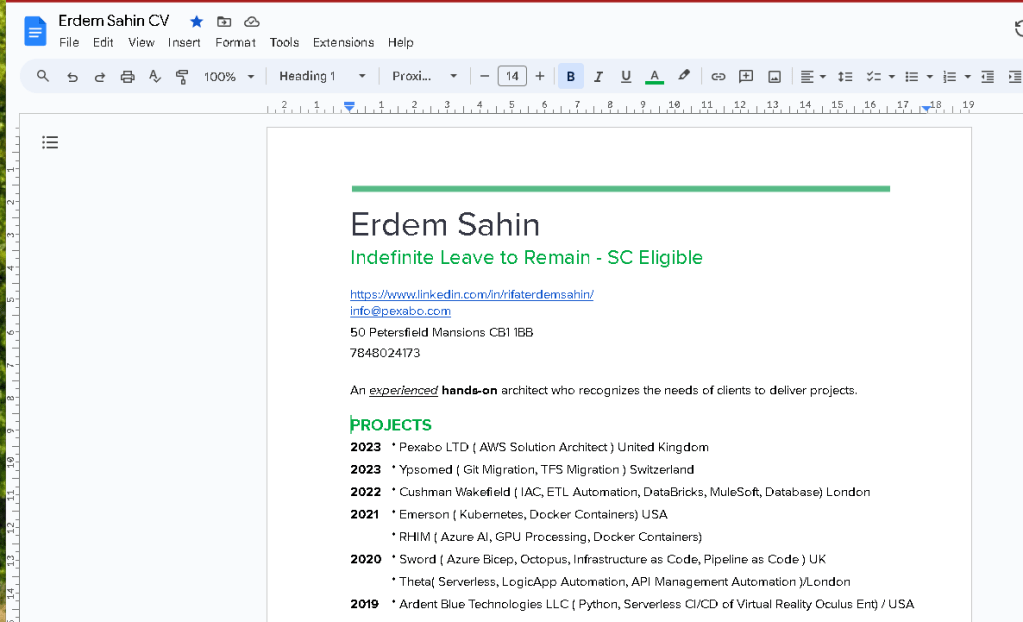Click the PROJECTS heading
Screen dimensions: 1023x622
[391, 425]
